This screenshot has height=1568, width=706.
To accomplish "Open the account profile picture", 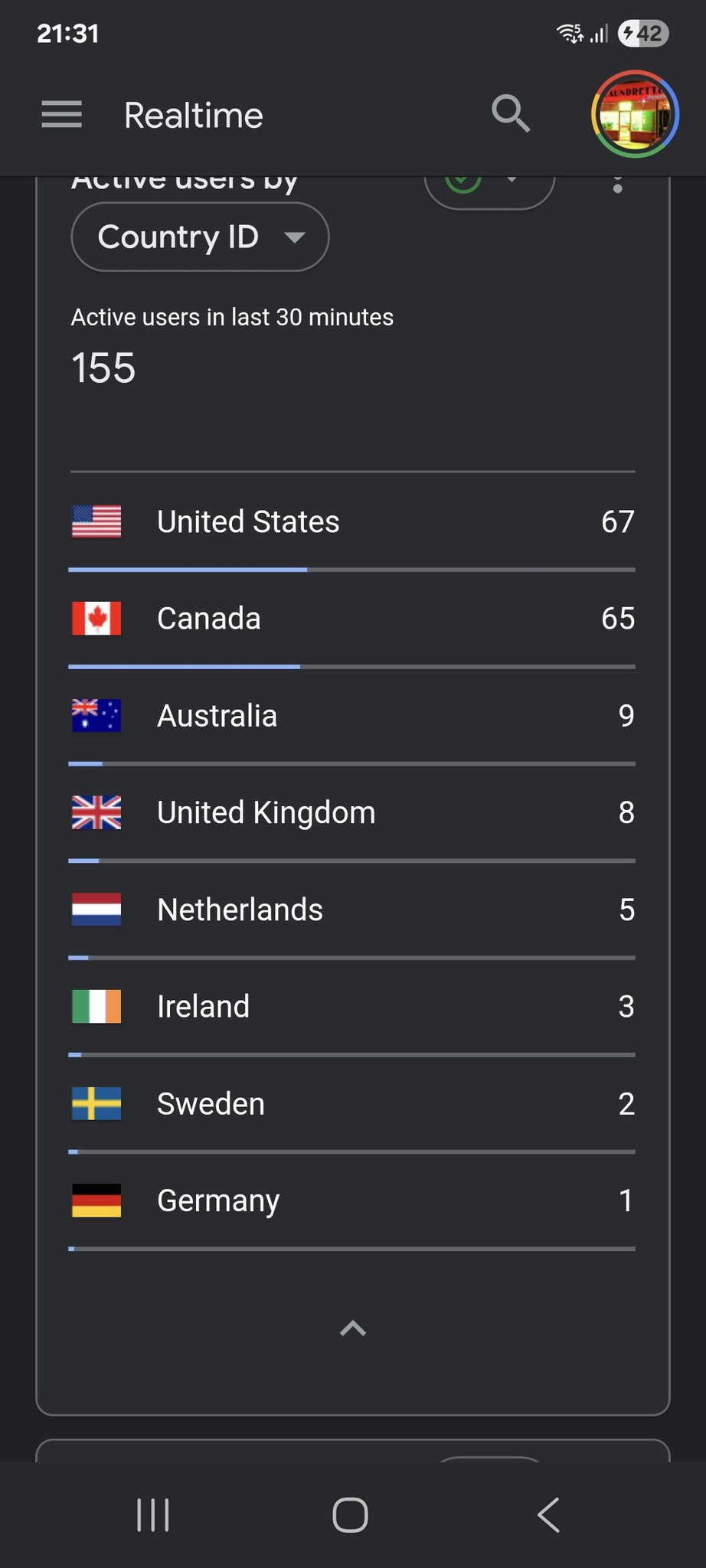I will tap(635, 114).
